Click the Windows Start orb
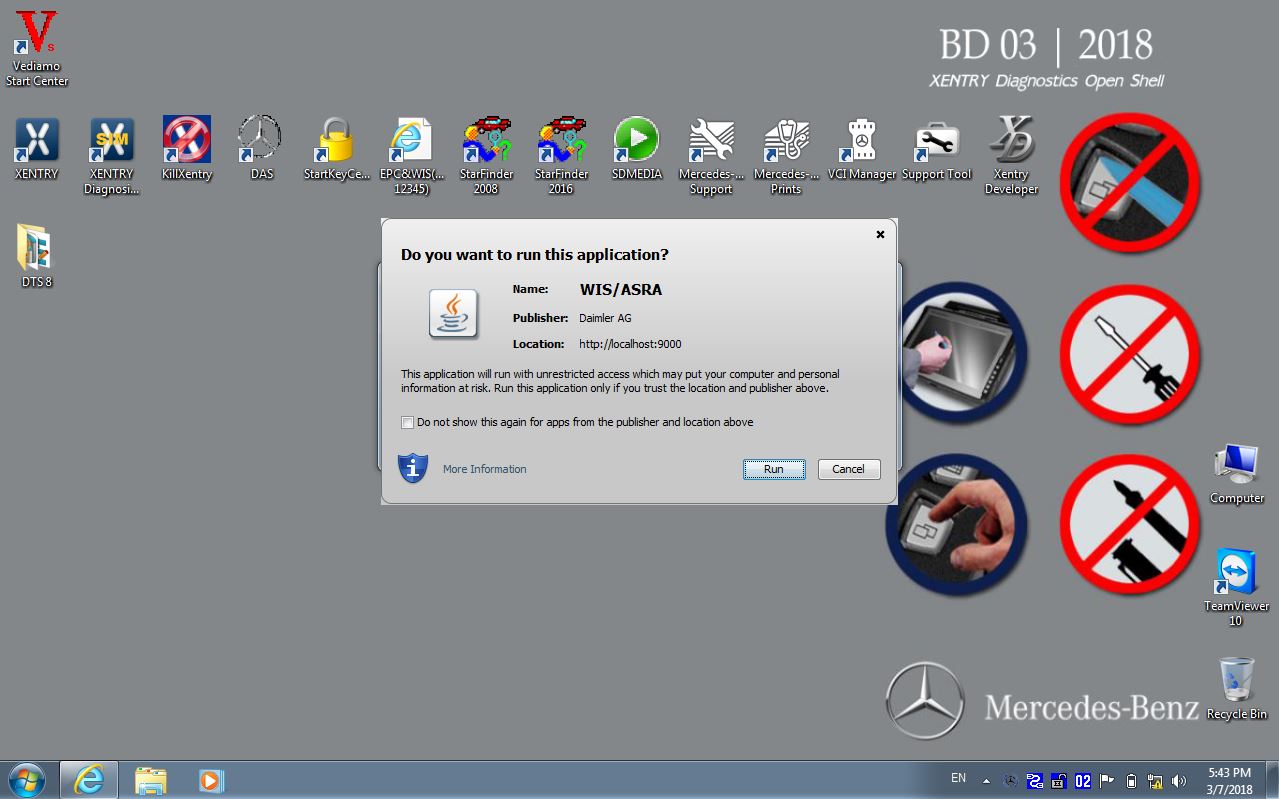Screen dimensions: 1279x799 coord(27,780)
